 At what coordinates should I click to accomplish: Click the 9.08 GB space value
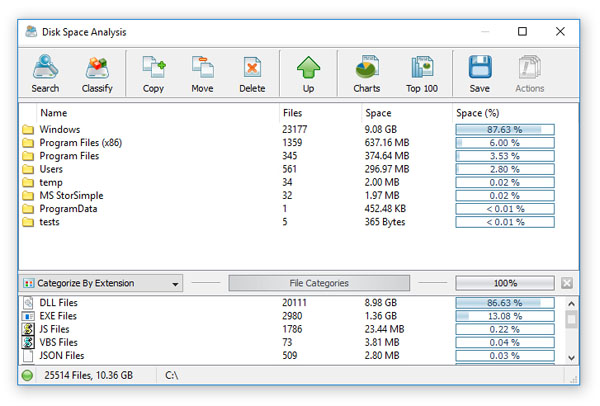tap(380, 129)
